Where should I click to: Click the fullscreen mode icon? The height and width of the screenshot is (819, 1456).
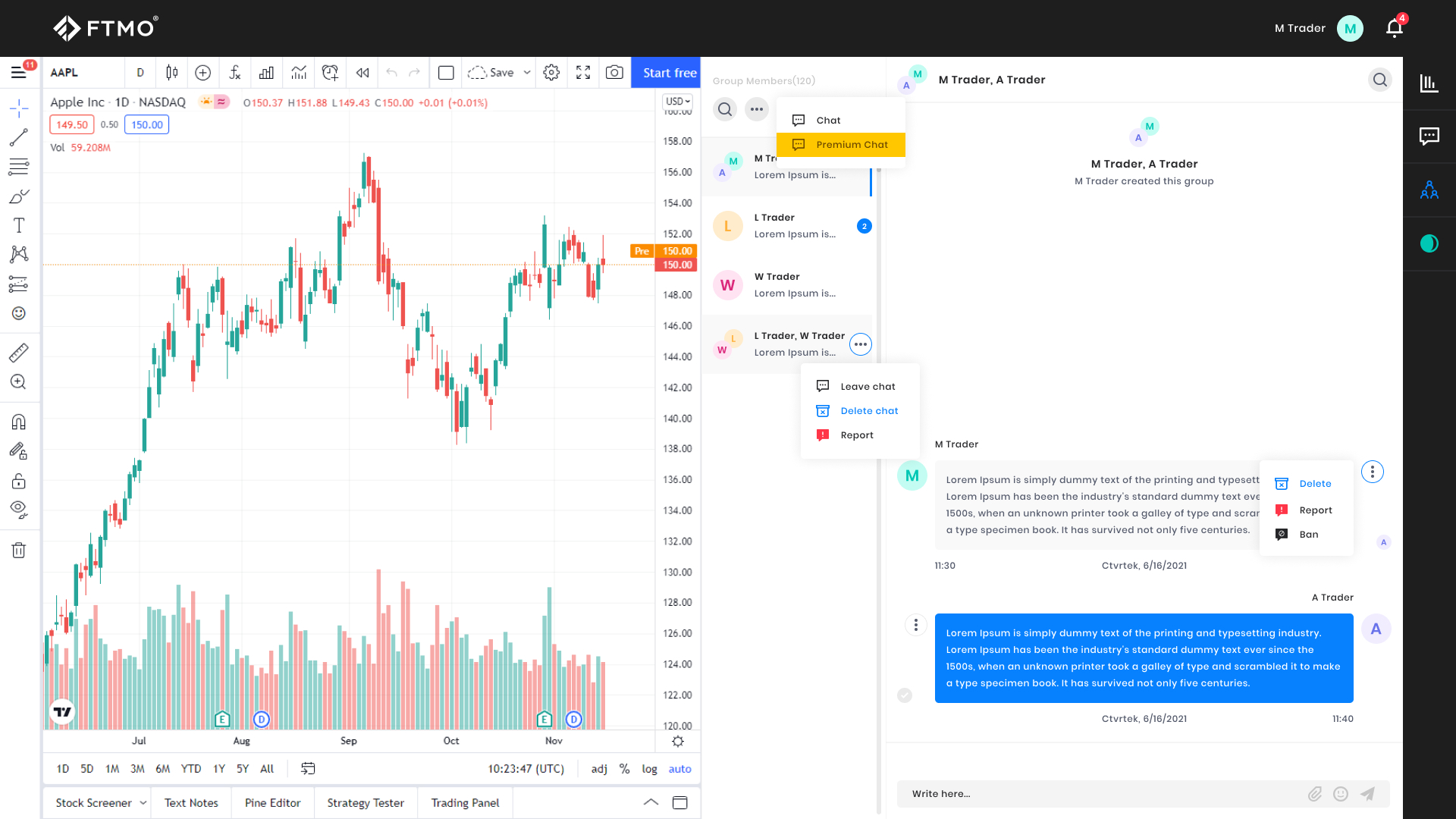click(x=582, y=73)
